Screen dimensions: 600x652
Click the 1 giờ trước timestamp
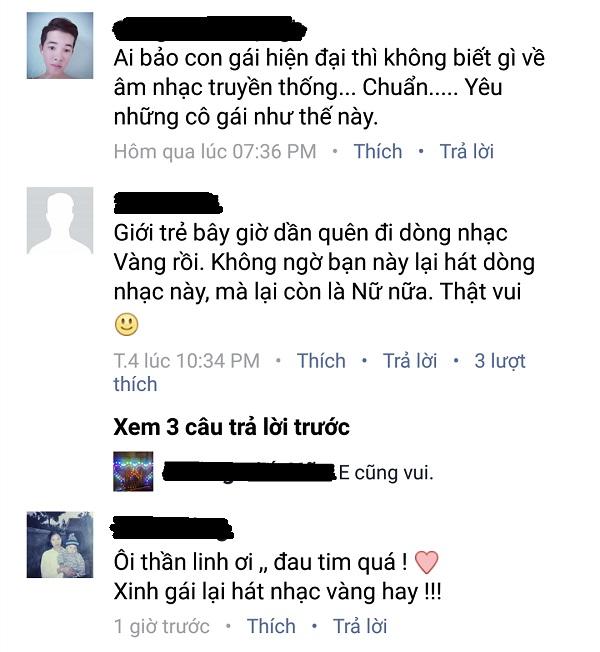[162, 626]
